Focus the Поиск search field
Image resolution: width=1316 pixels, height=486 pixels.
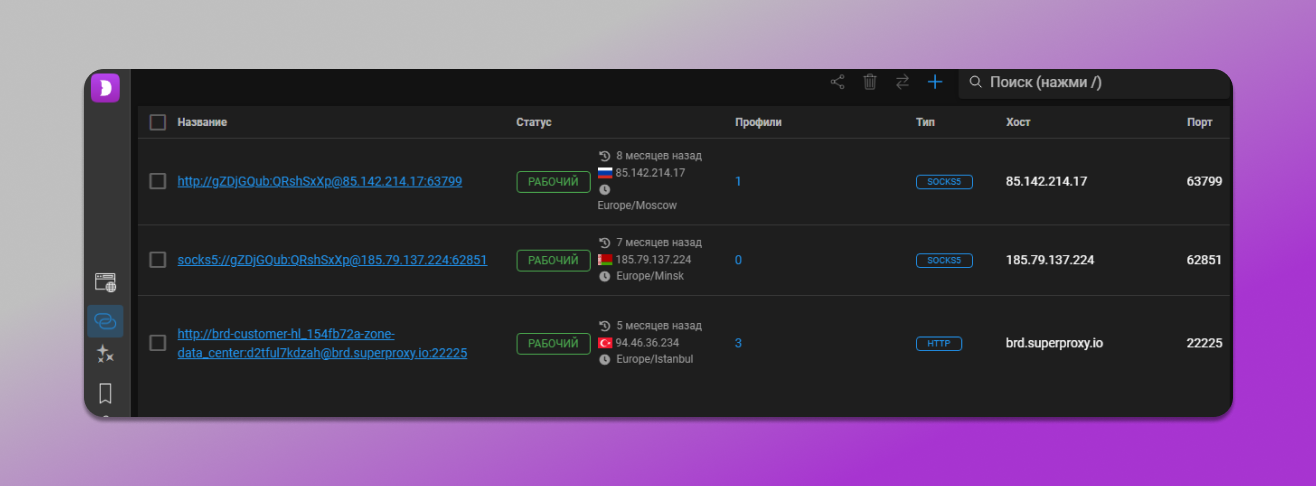[1100, 82]
